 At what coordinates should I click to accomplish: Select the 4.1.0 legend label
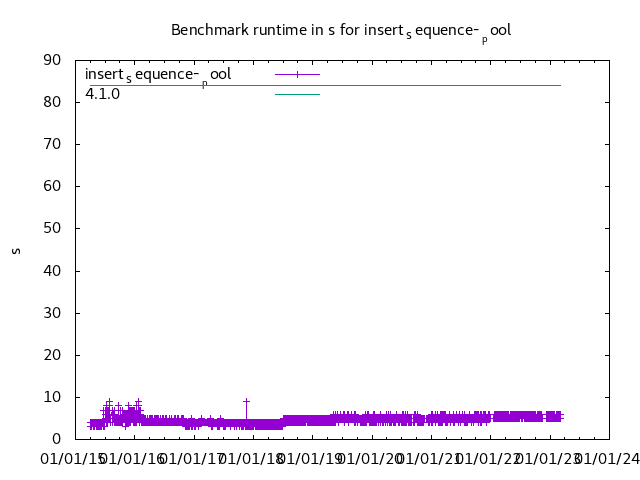(103, 95)
